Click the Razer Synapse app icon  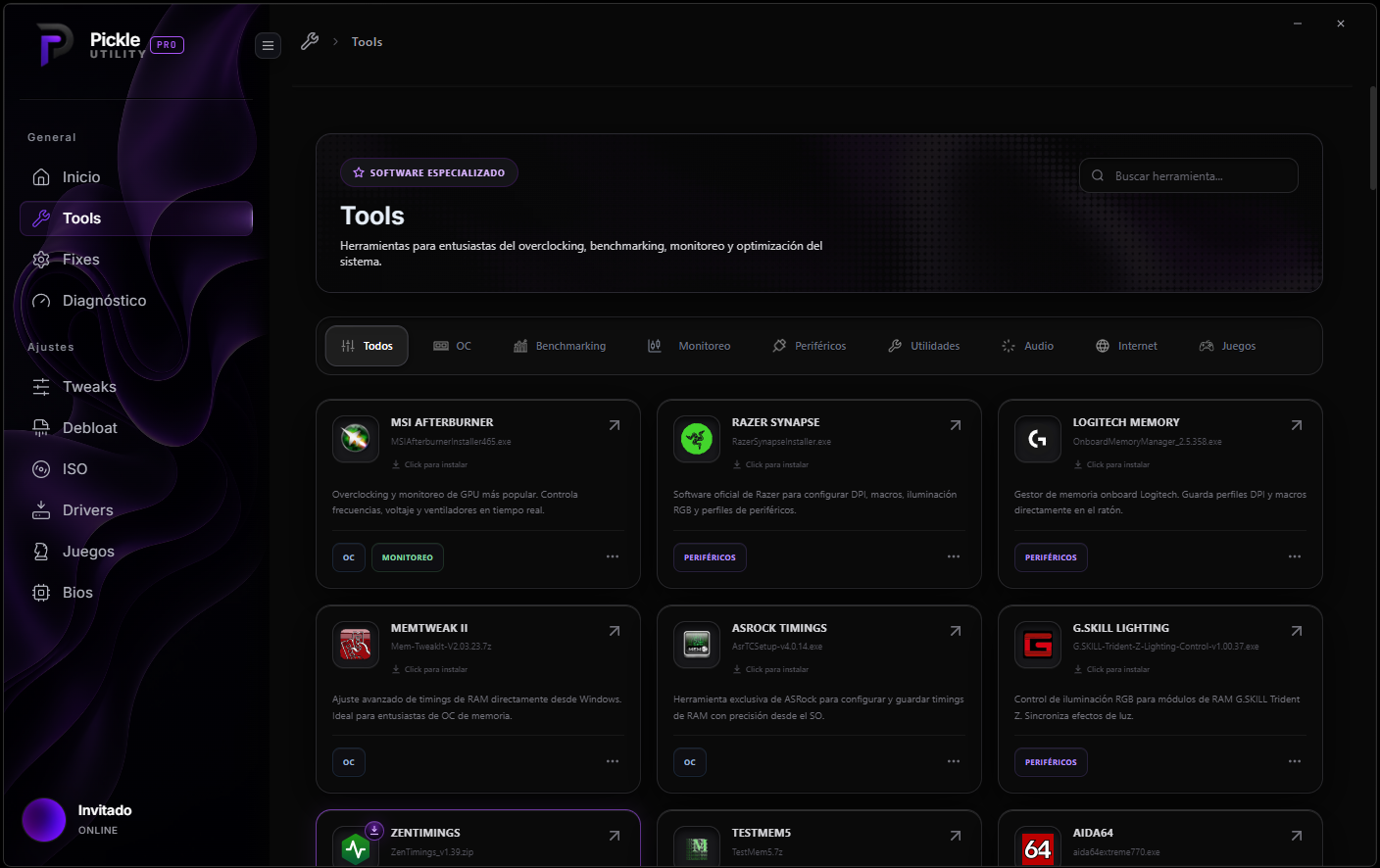click(x=697, y=439)
